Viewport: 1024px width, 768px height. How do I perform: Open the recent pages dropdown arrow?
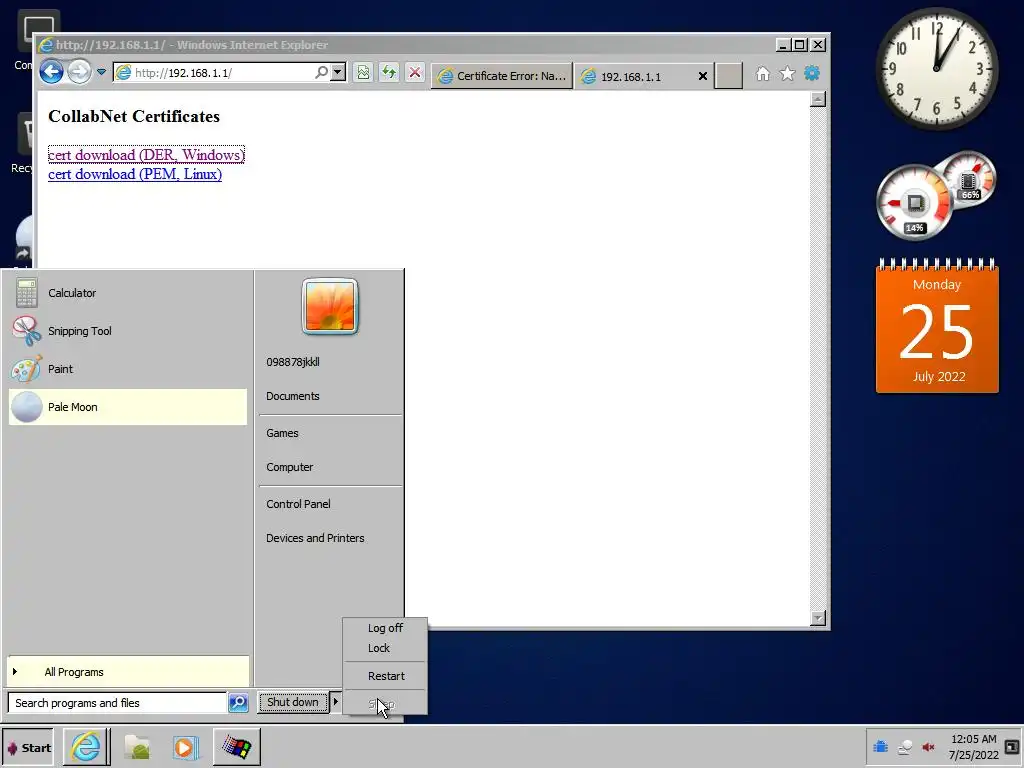pos(101,72)
